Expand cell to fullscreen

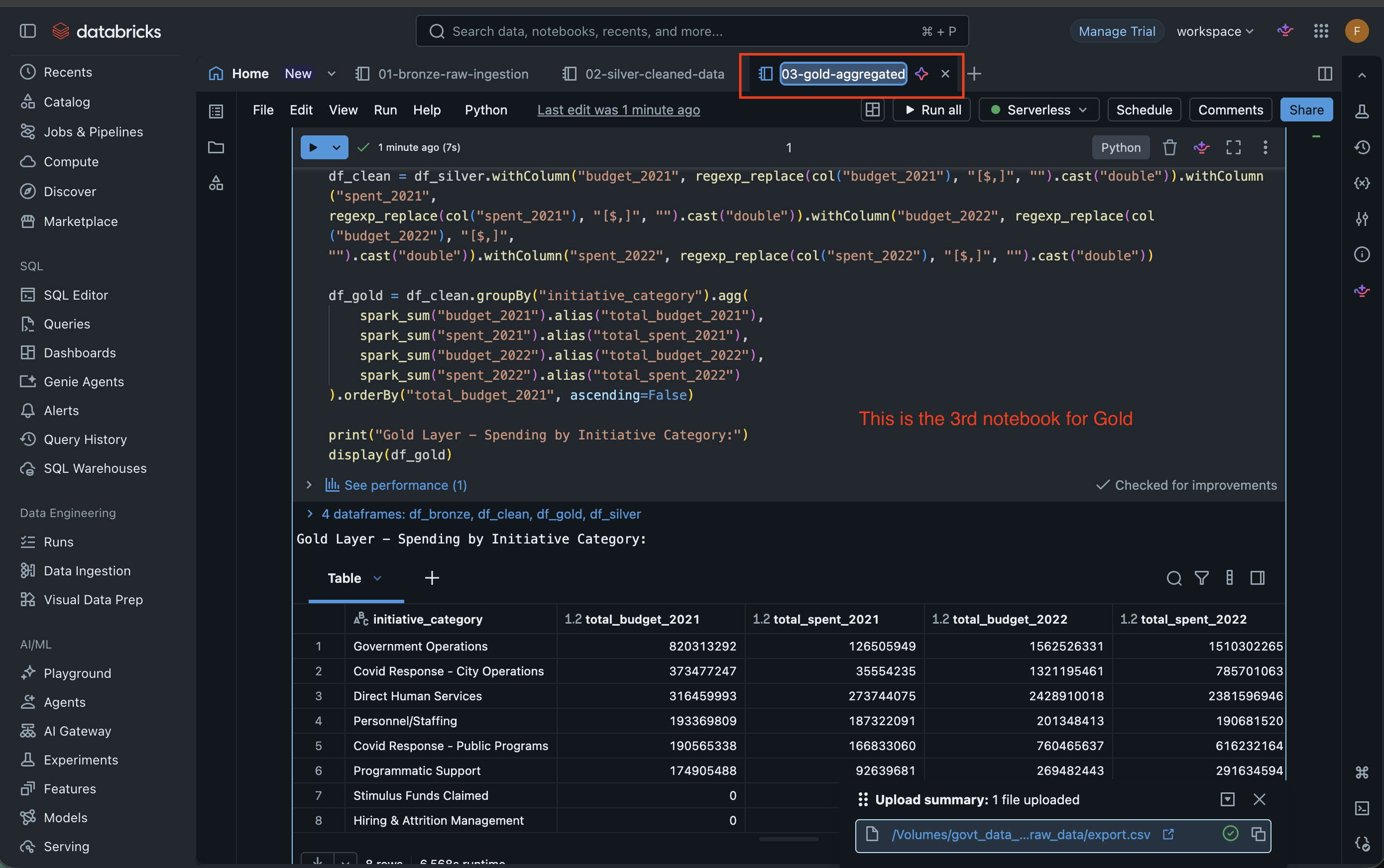pyautogui.click(x=1234, y=147)
